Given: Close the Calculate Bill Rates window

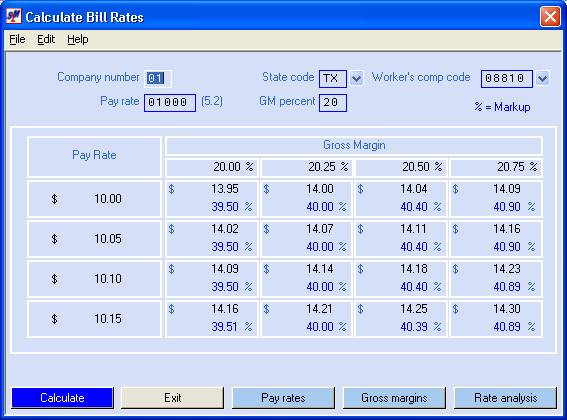Looking at the screenshot, I should point(550,16).
